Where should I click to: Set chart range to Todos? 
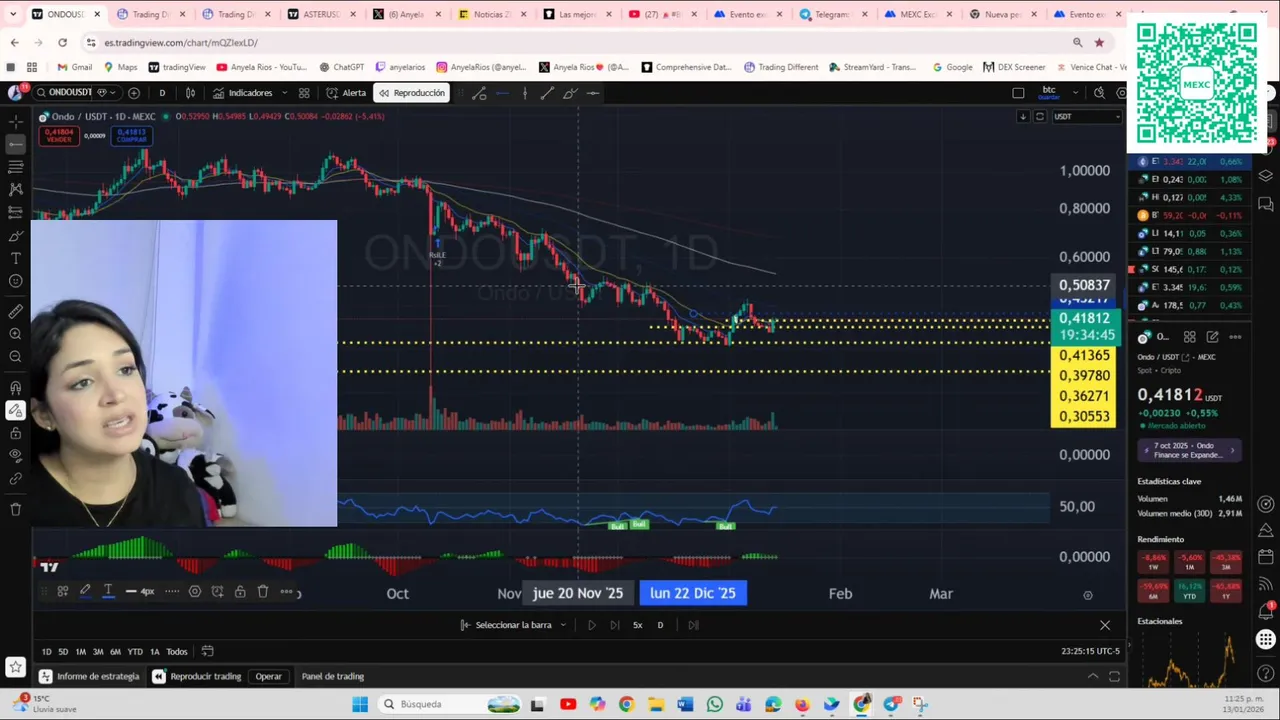click(177, 651)
